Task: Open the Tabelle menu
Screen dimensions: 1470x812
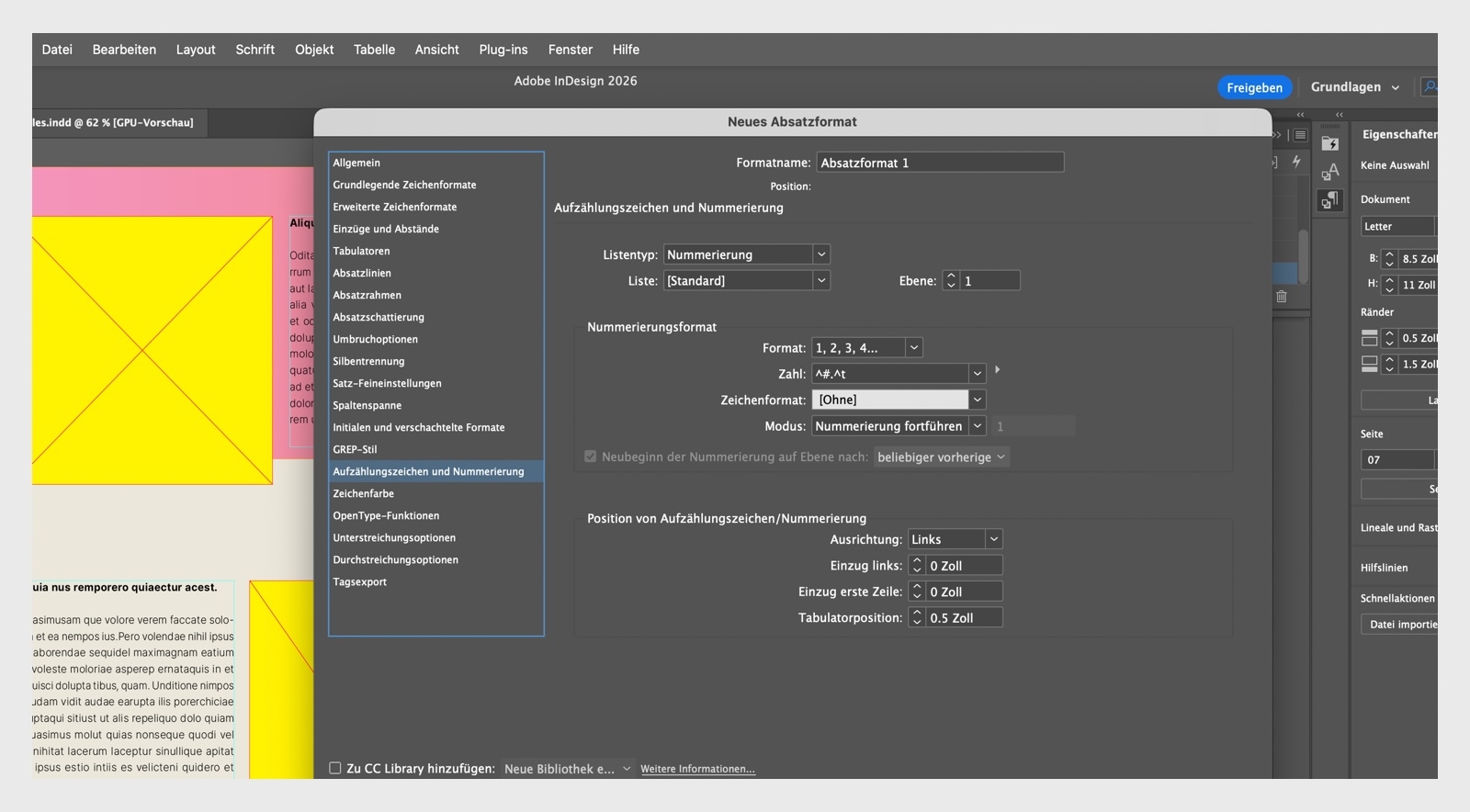Action: [374, 50]
